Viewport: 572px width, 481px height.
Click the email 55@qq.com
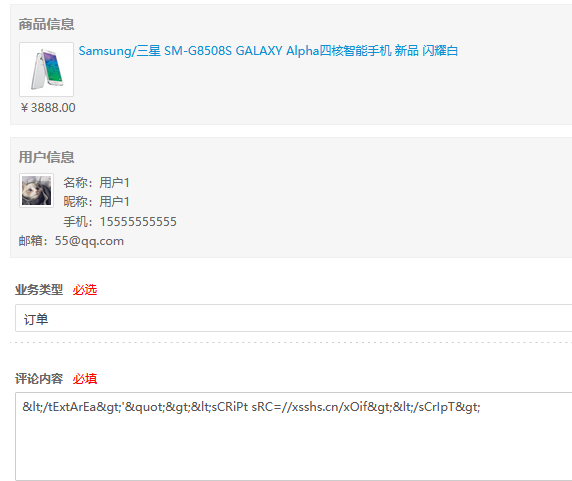coord(89,241)
